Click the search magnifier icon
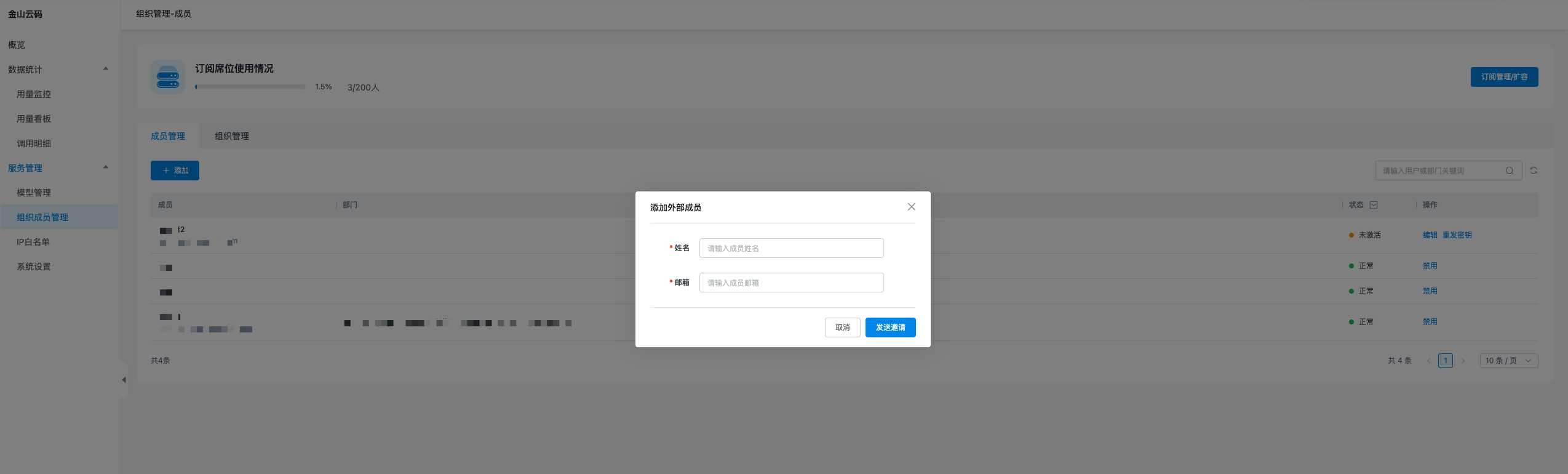 point(1510,171)
